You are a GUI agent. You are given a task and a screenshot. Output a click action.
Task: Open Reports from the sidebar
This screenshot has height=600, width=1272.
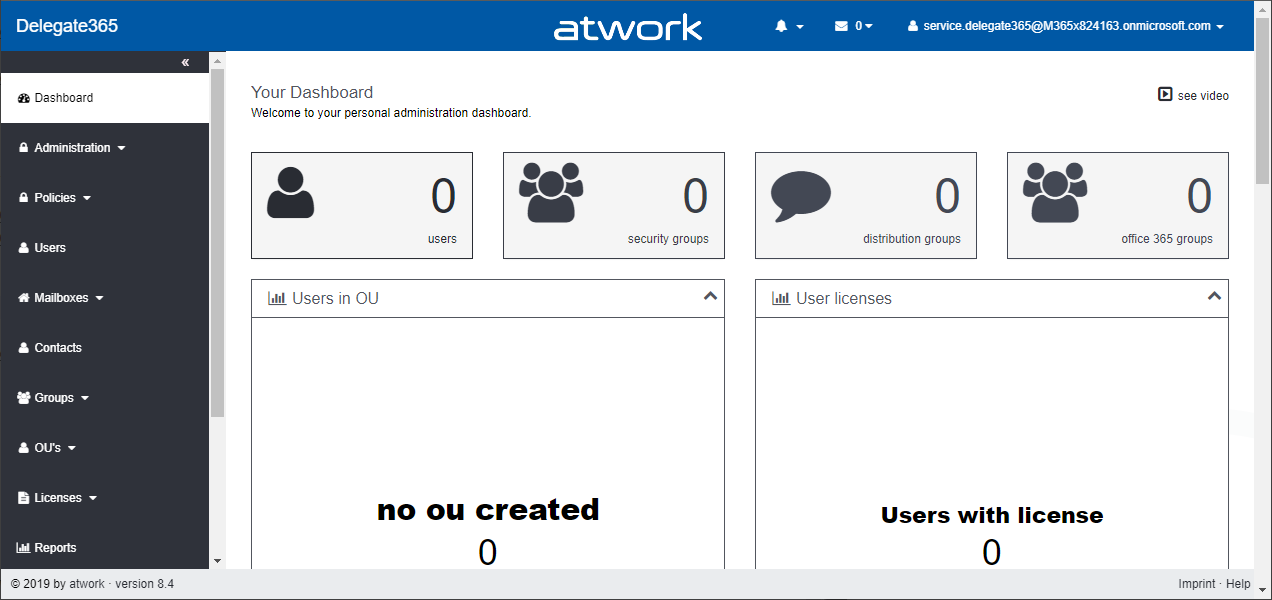(x=55, y=548)
